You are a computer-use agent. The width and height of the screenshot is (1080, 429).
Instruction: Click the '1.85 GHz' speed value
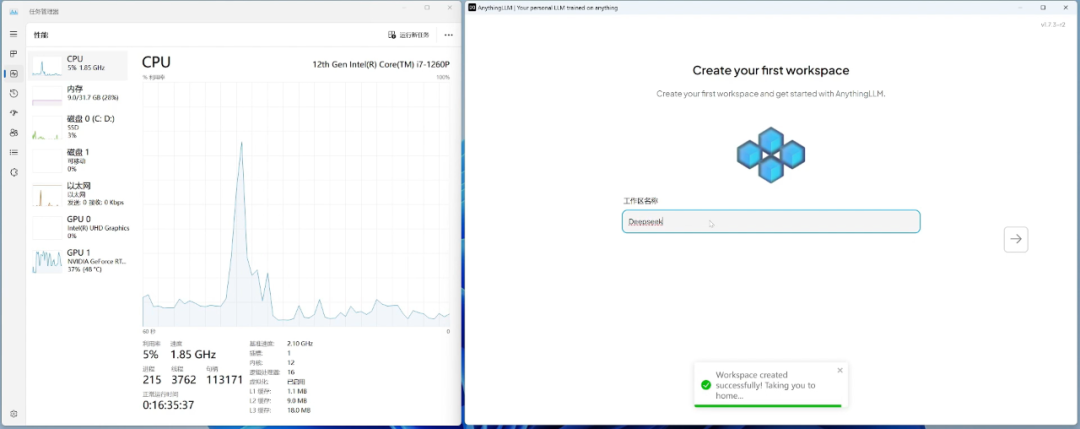tap(194, 355)
